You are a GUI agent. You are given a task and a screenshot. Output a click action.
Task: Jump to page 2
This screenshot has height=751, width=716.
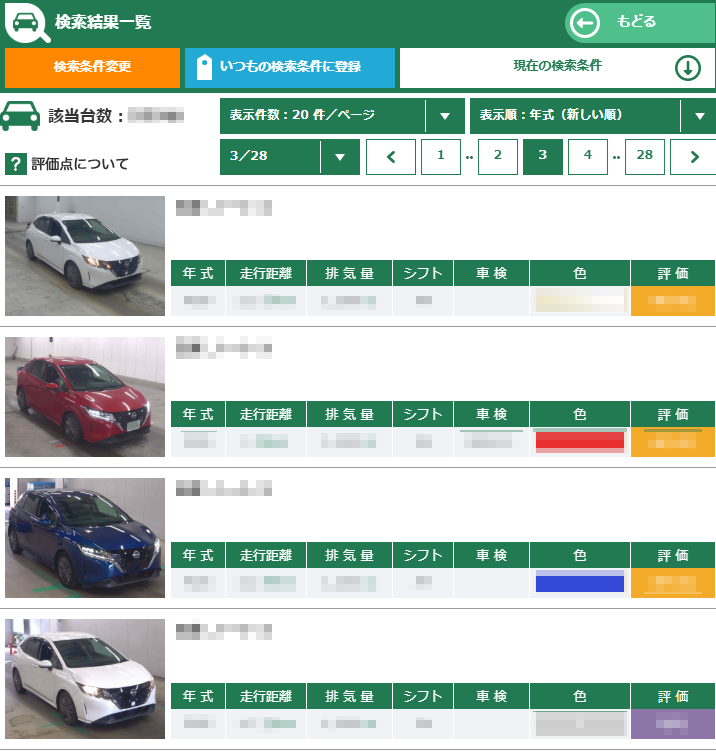498,157
